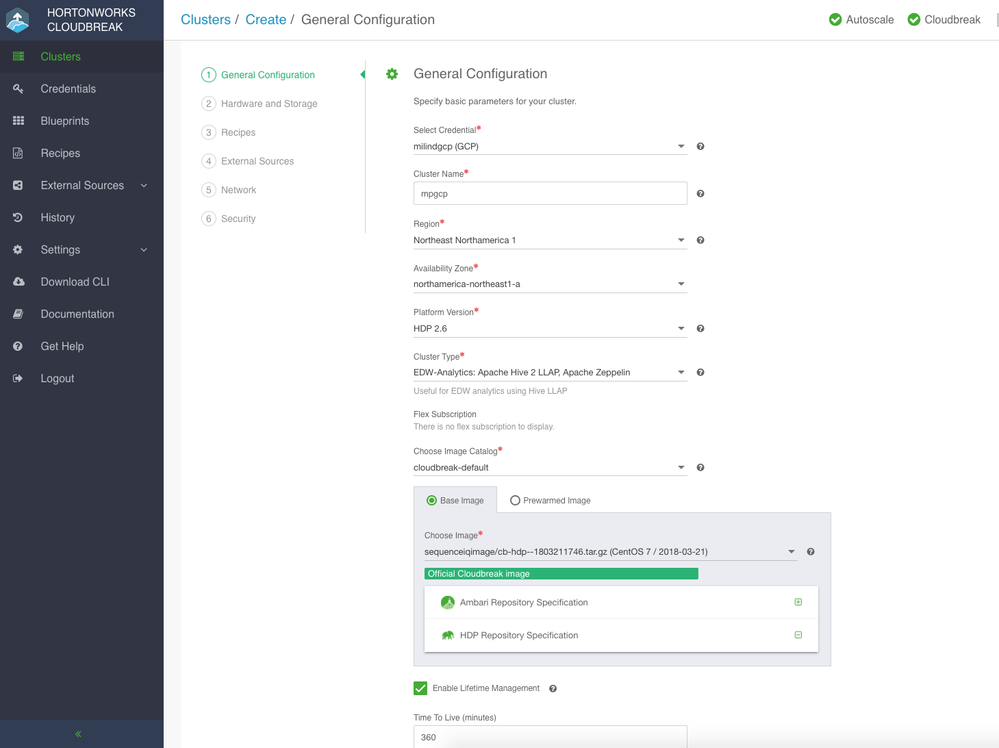Open the Select Credential dropdown

(549, 146)
